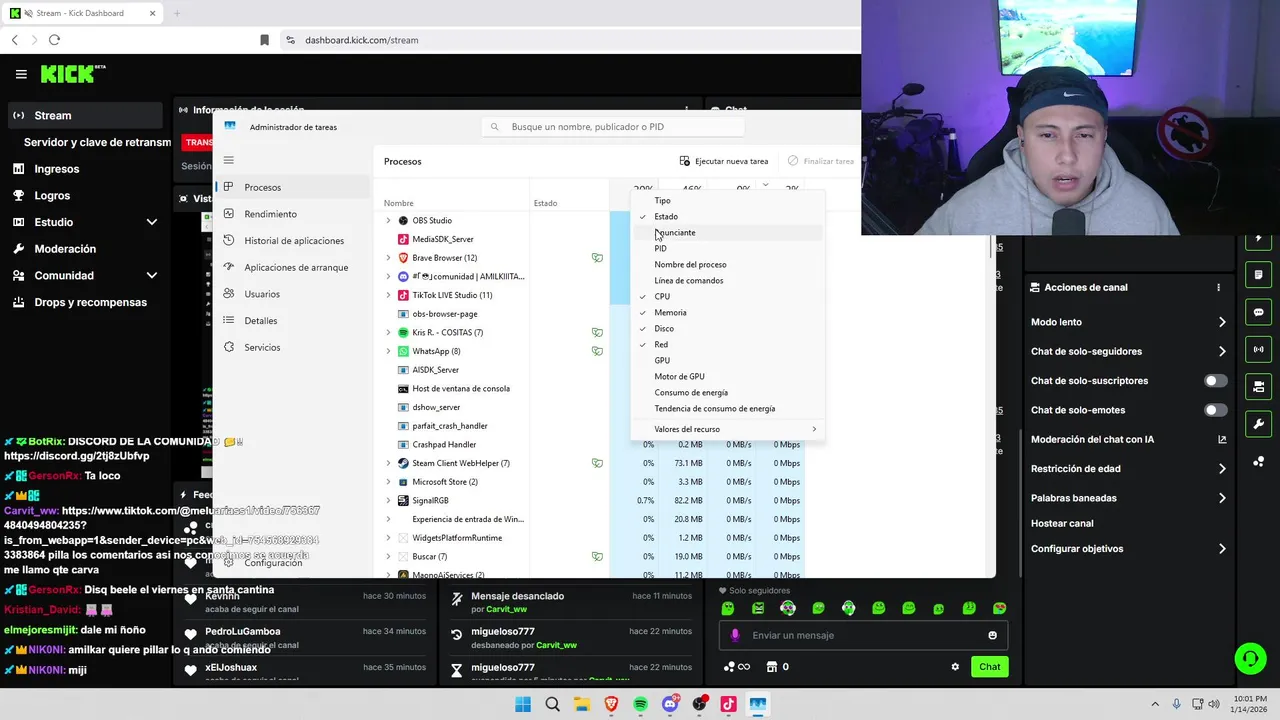Click the browser address bar
Screen dimensions: 1280x720
click(570, 40)
